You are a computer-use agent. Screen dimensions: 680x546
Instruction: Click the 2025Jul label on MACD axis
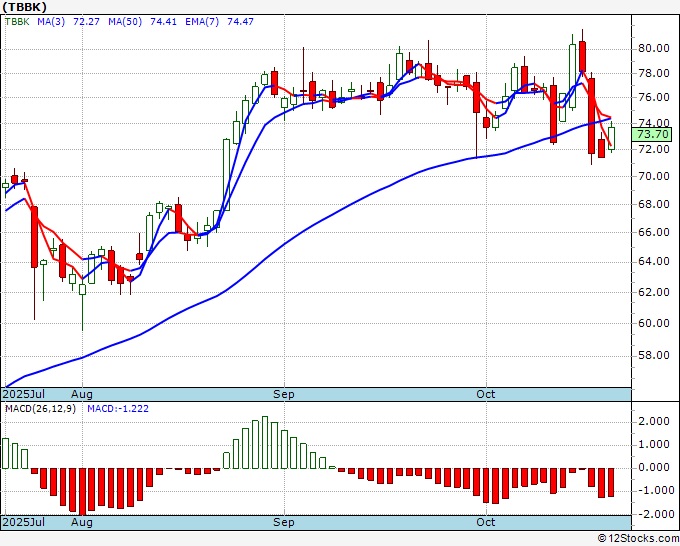click(x=24, y=522)
